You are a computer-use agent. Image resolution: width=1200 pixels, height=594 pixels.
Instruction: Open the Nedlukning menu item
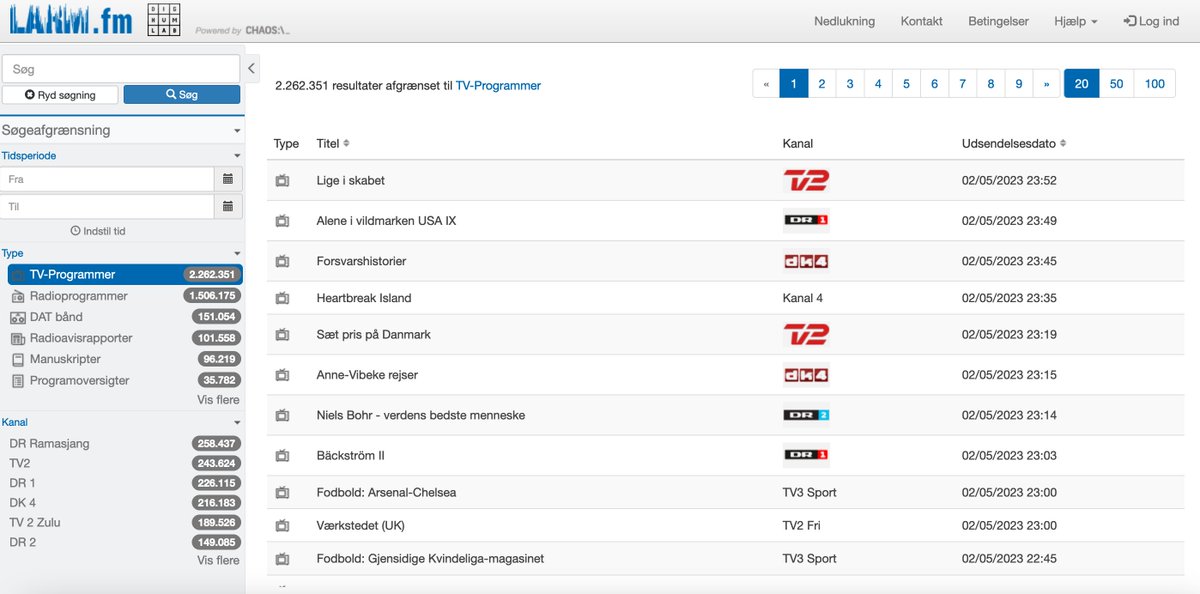coord(844,21)
